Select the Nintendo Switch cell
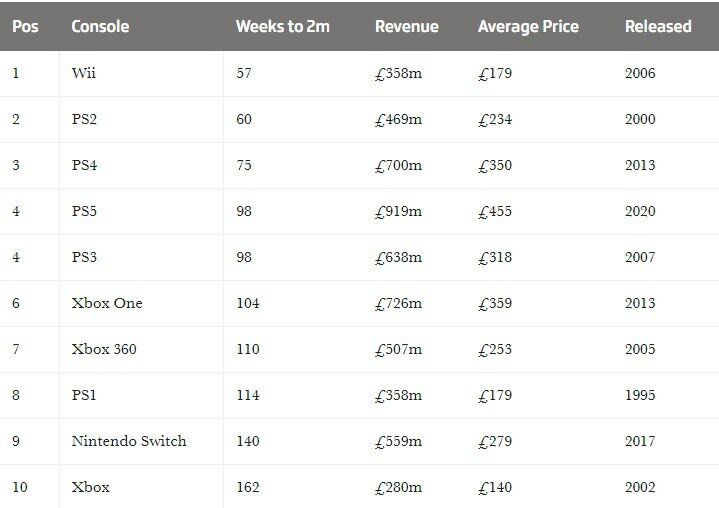719x508 pixels. [x=129, y=441]
